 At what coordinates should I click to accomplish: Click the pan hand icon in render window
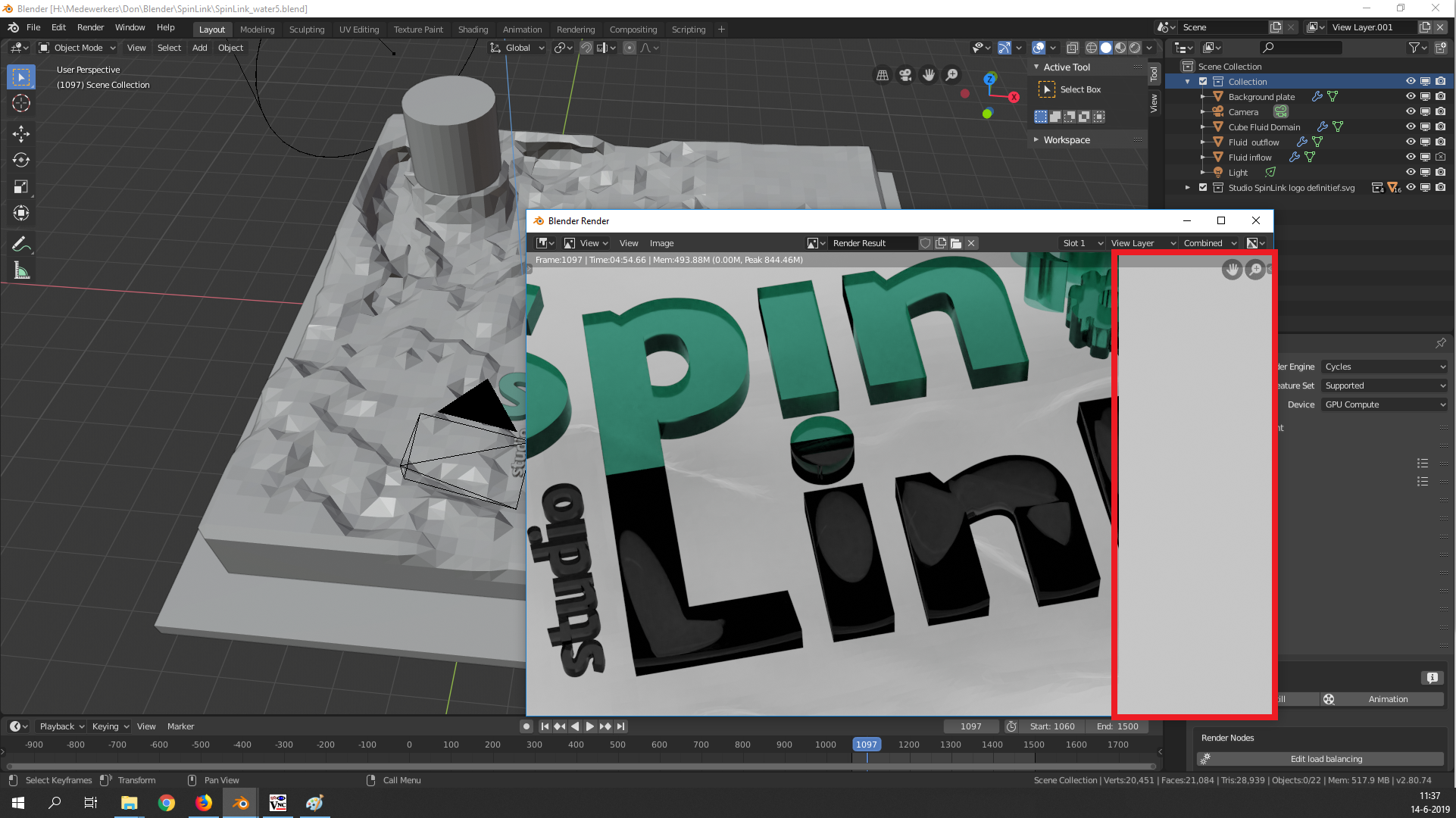tap(1233, 270)
